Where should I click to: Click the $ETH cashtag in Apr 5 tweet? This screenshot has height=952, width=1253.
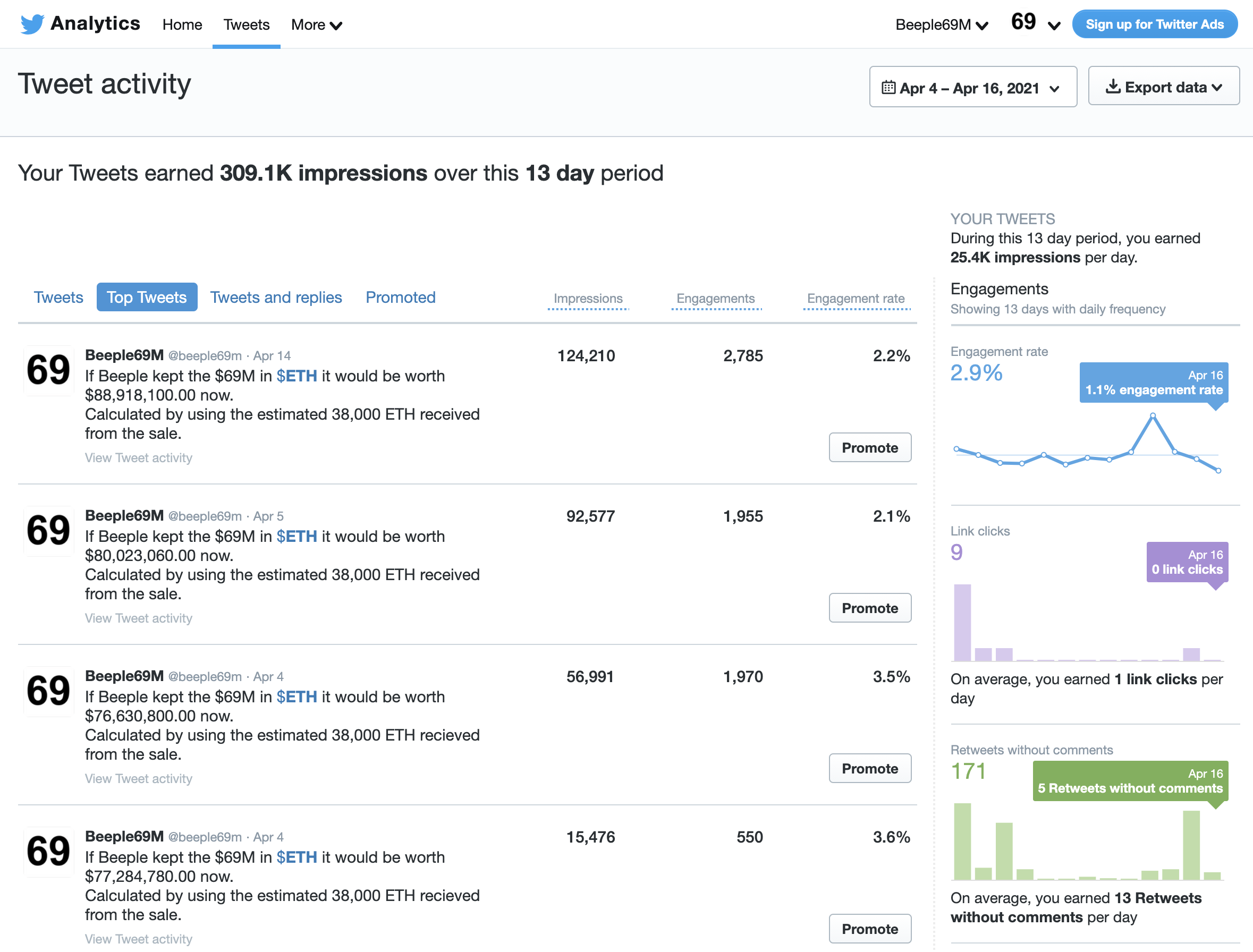coord(297,536)
